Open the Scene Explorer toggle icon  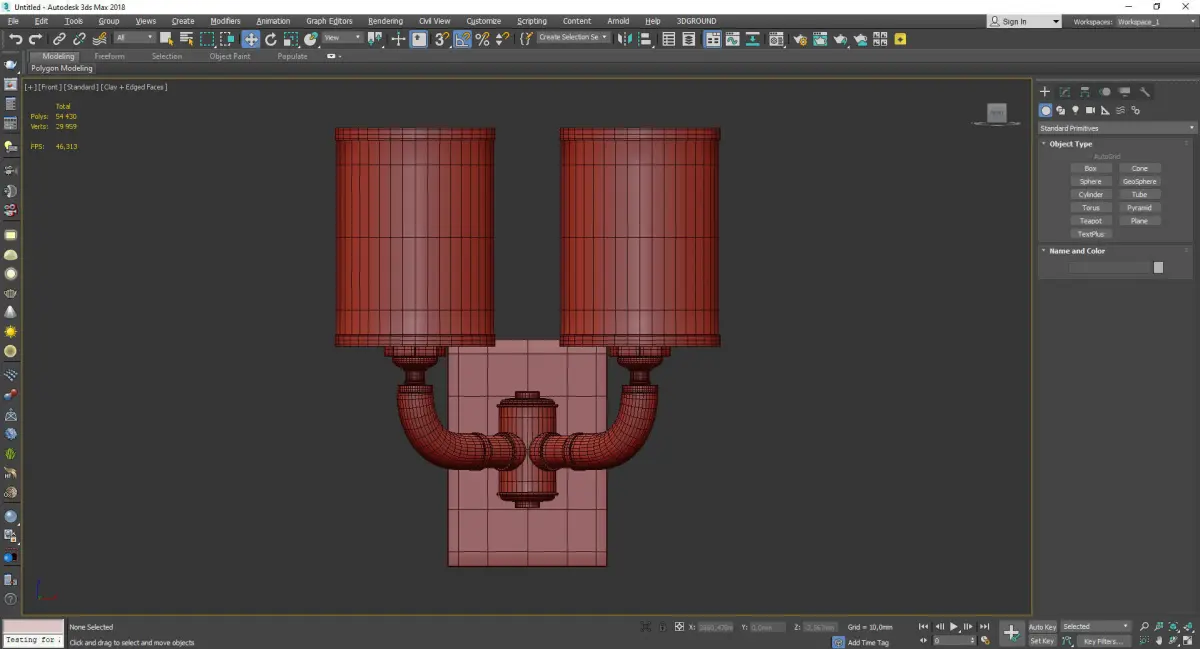point(668,39)
